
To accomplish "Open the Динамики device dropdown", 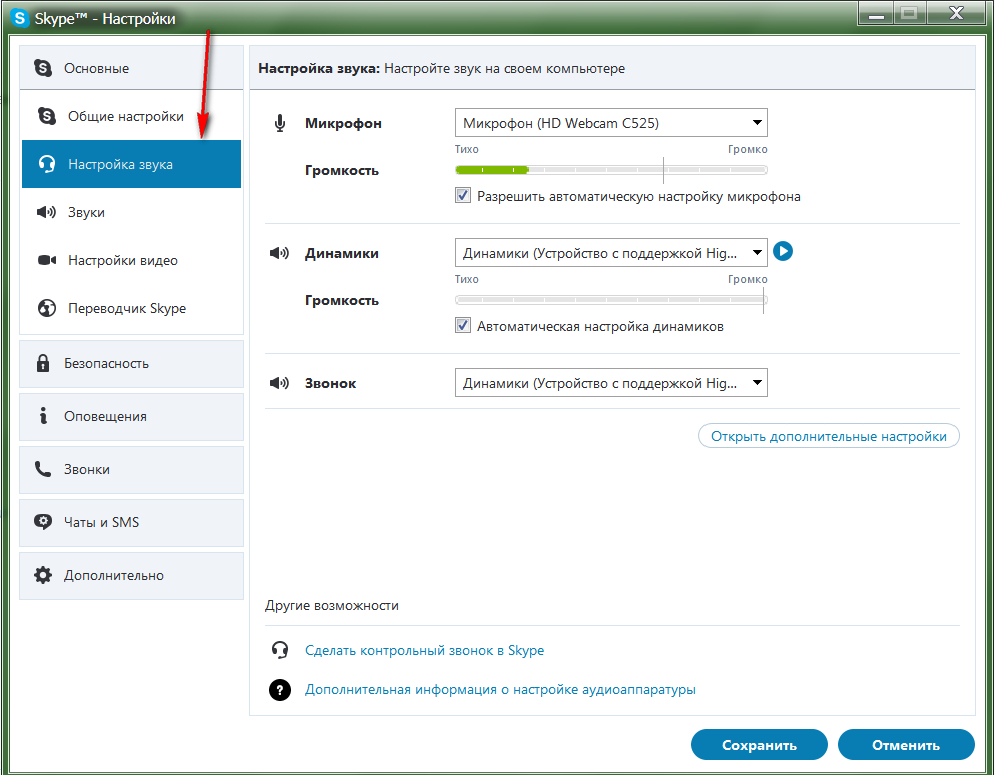I will click(611, 253).
